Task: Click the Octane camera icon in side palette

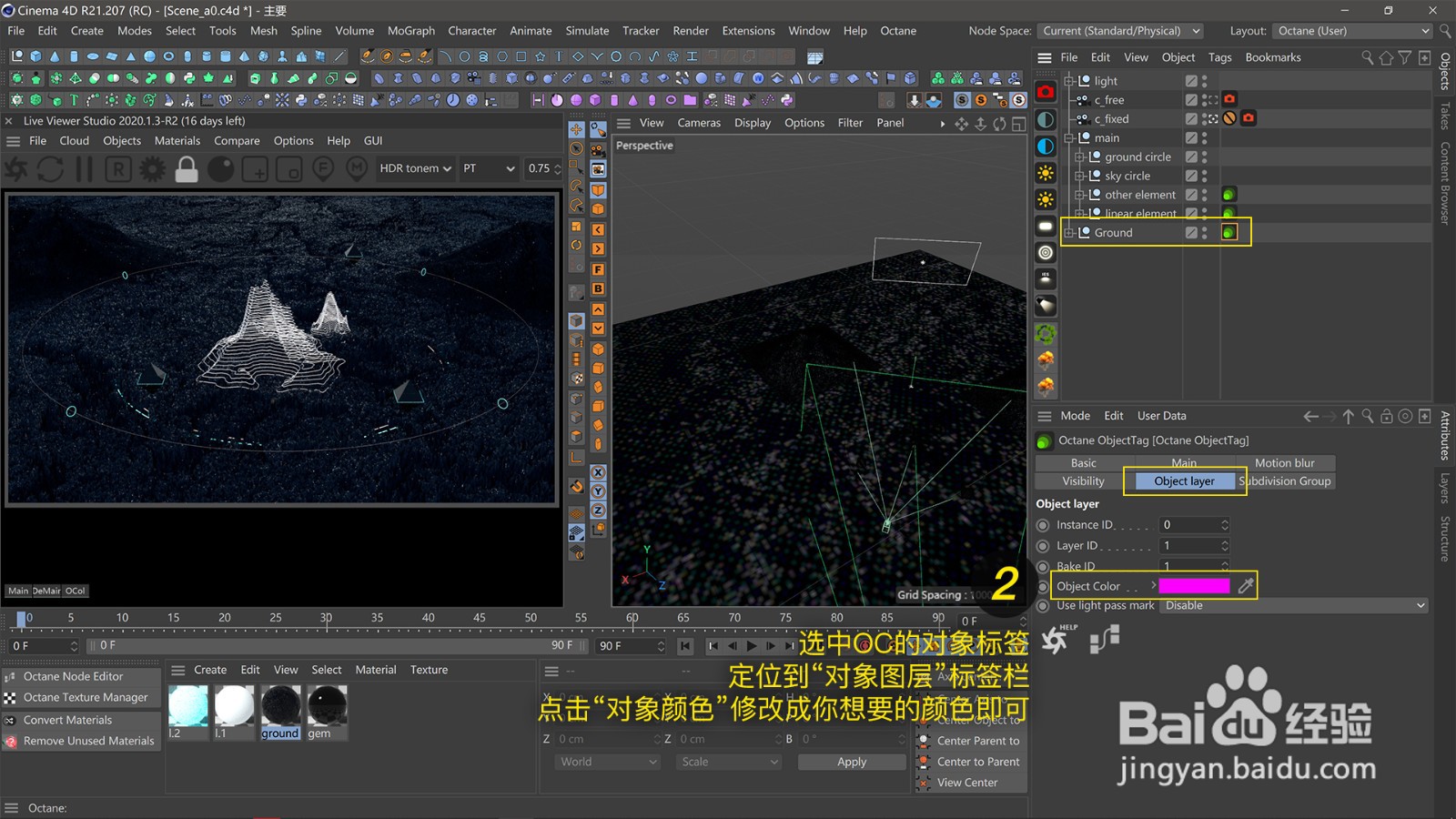Action: click(1046, 92)
